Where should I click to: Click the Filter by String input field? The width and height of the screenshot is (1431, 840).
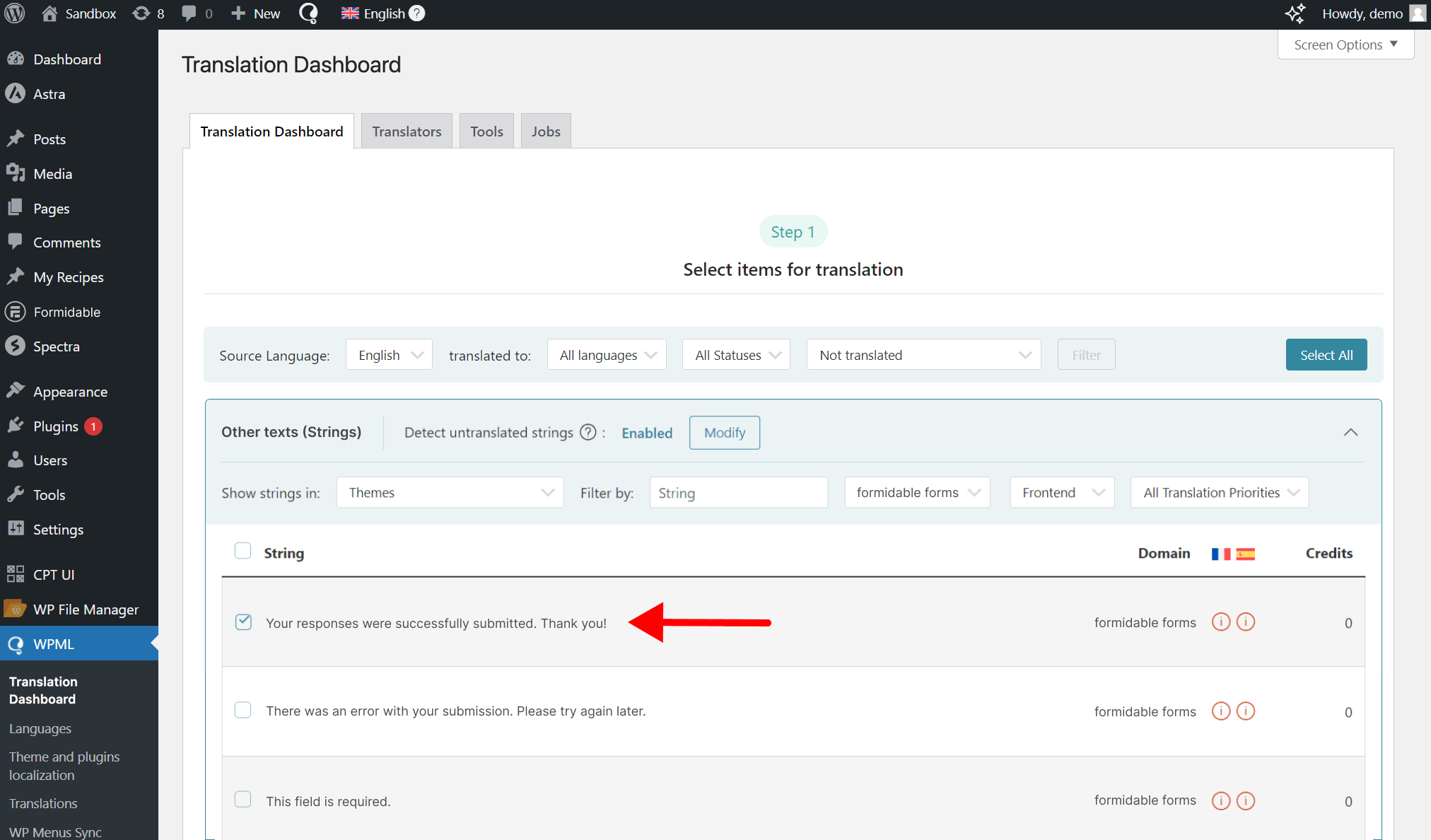(738, 492)
